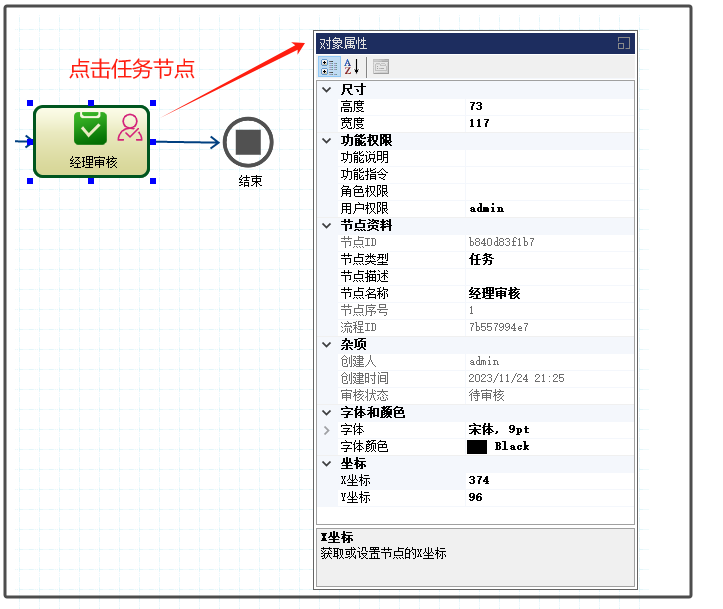Switch to categorized property view

(x=328, y=67)
